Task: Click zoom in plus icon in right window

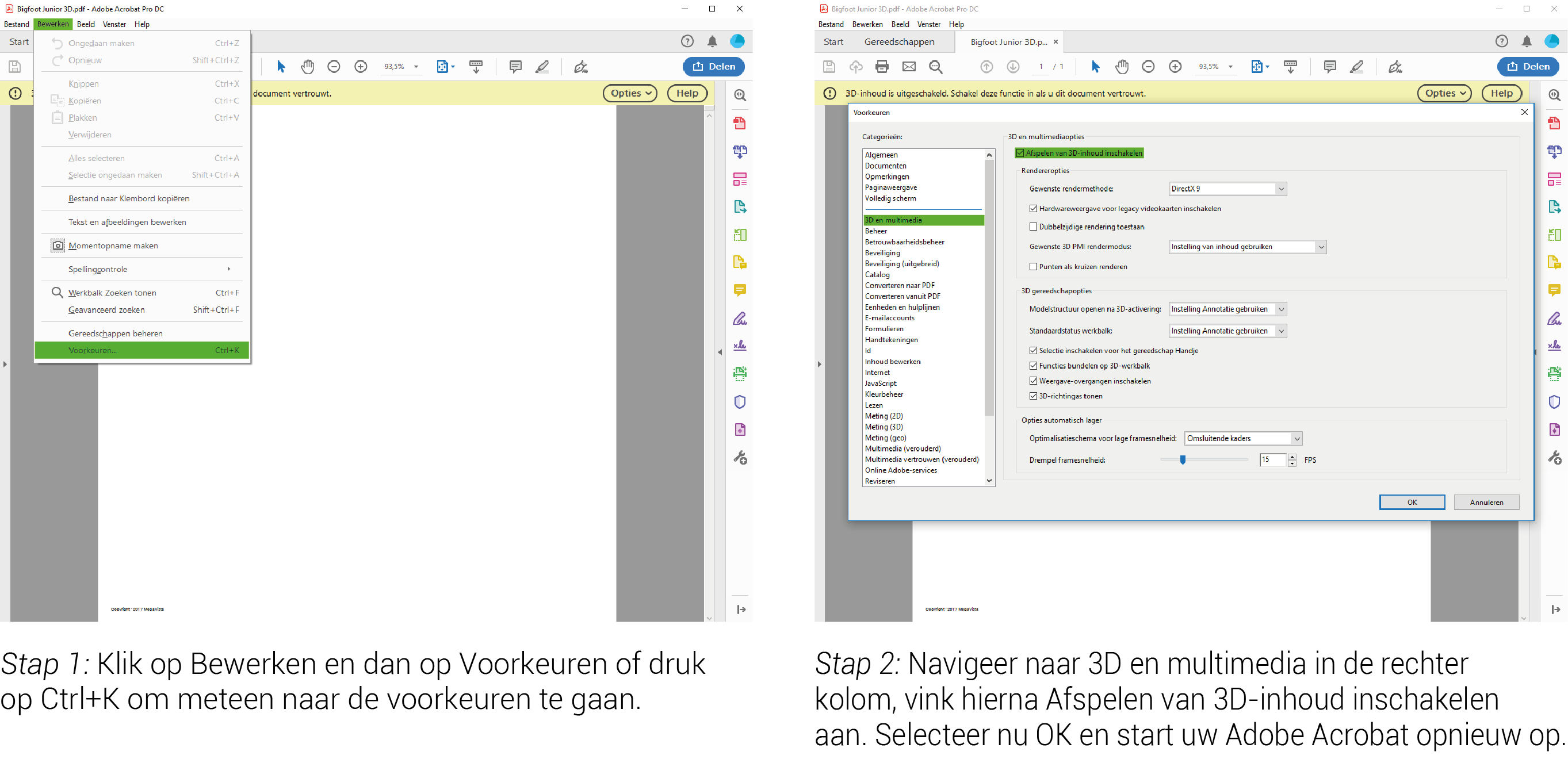Action: coord(1175,67)
